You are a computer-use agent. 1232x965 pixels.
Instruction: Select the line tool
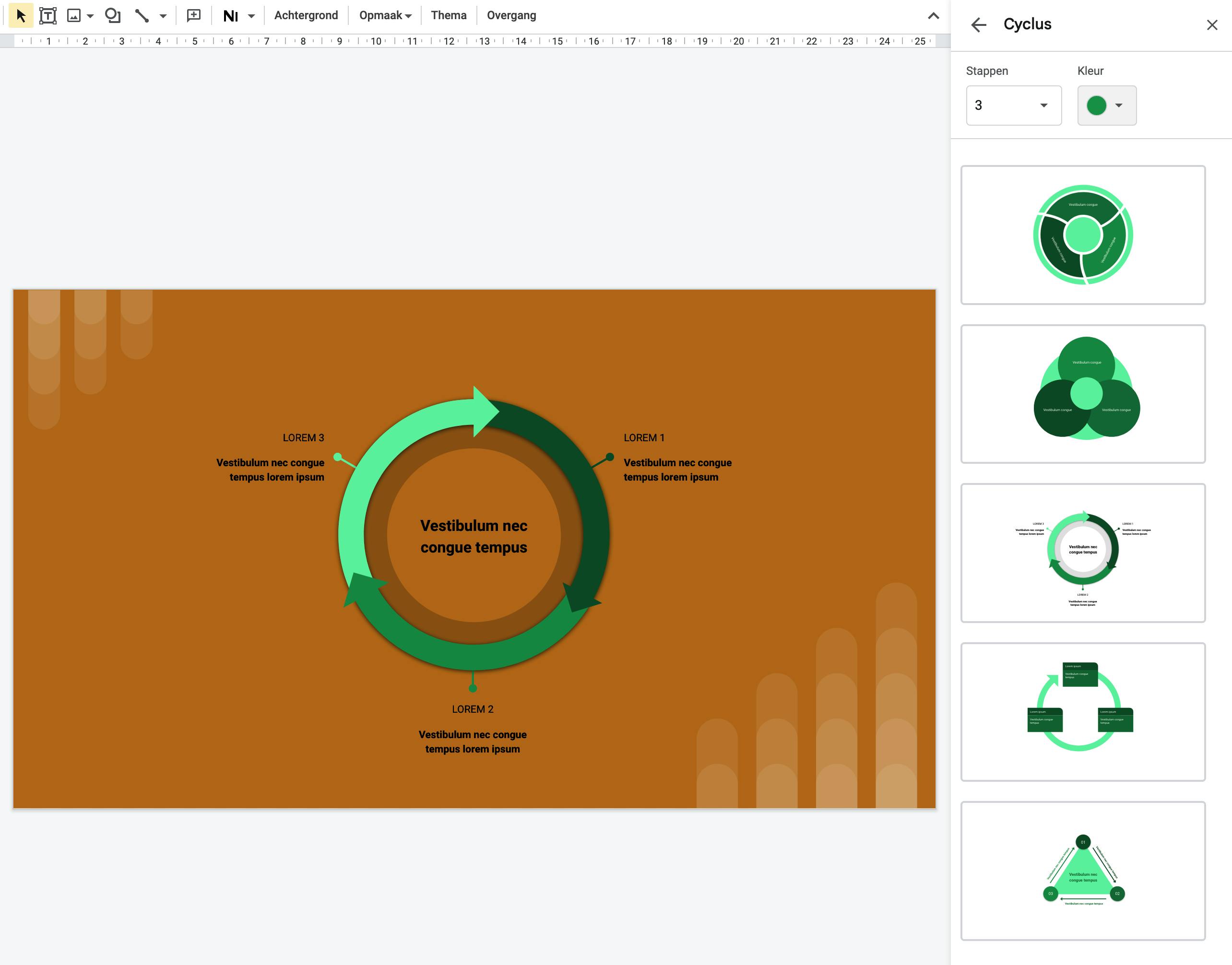click(x=142, y=15)
